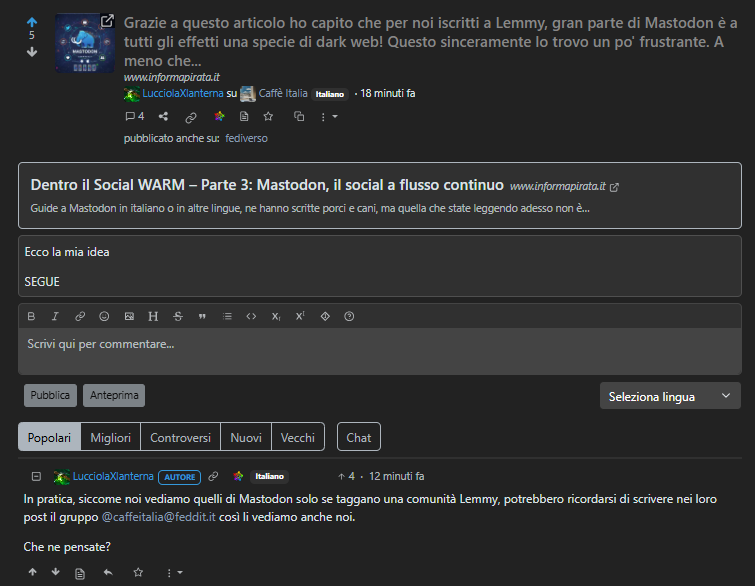Switch to the Controversi sort tab
This screenshot has width=755, height=586.
(x=180, y=437)
